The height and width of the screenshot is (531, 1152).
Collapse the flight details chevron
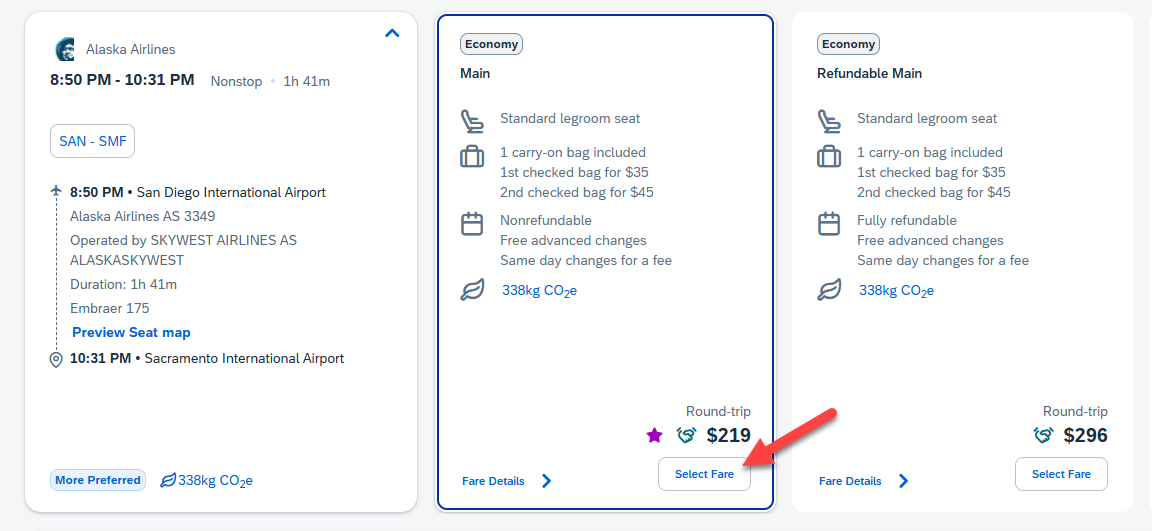coord(392,34)
